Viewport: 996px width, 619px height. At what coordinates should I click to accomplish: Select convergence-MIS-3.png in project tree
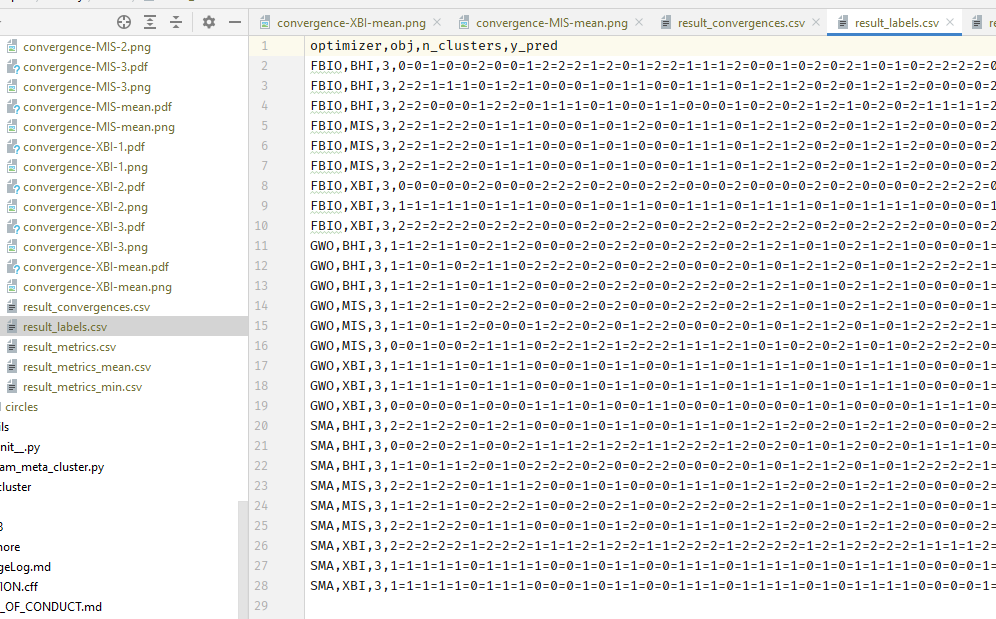click(87, 87)
